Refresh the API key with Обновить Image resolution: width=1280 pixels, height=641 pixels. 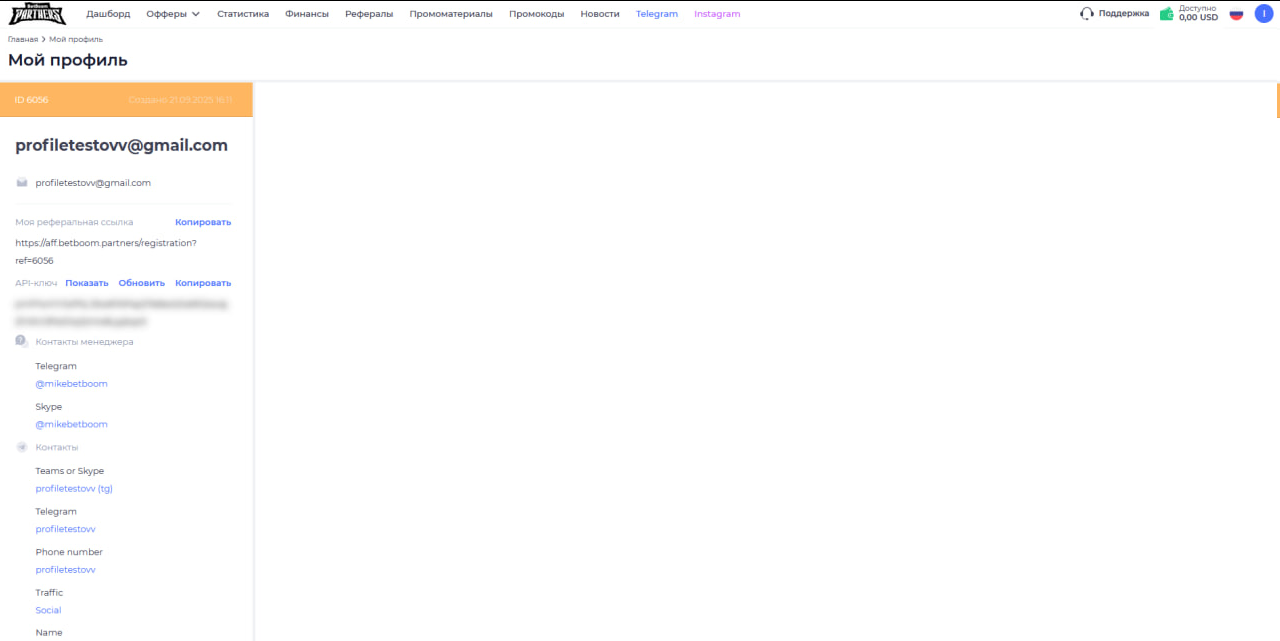coord(141,283)
